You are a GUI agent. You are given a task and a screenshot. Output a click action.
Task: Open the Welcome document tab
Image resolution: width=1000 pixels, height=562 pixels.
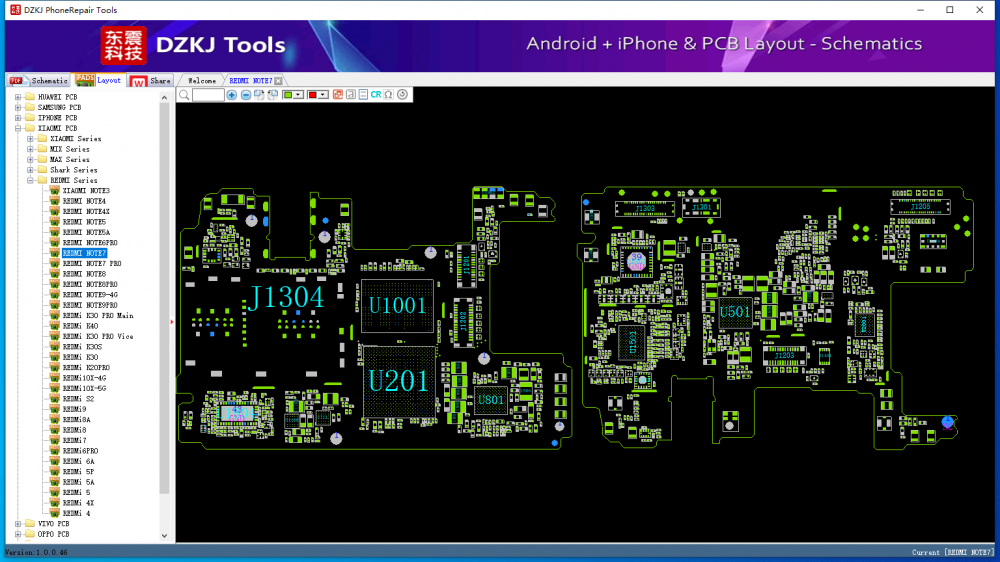202,81
